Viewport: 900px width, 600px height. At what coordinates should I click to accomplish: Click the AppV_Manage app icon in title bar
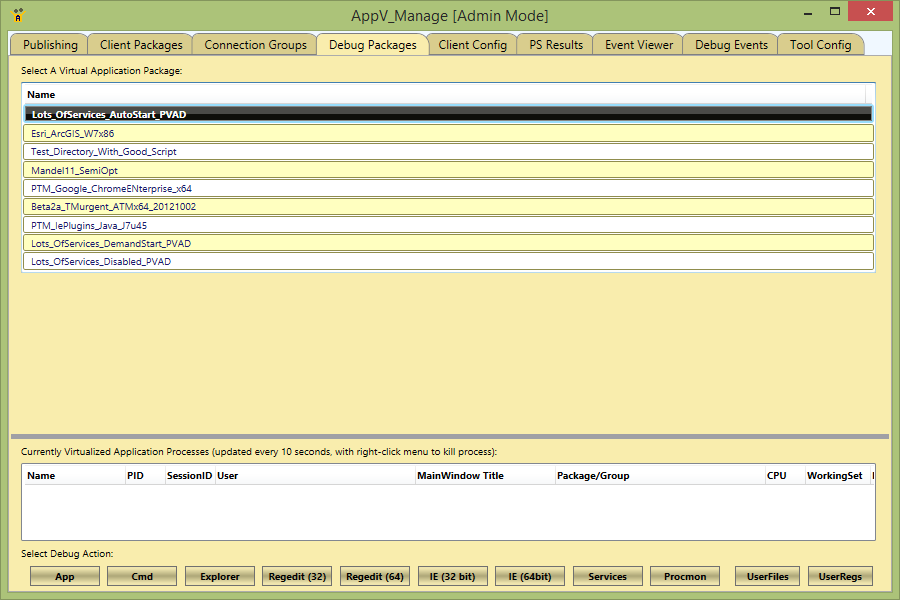pos(17,15)
